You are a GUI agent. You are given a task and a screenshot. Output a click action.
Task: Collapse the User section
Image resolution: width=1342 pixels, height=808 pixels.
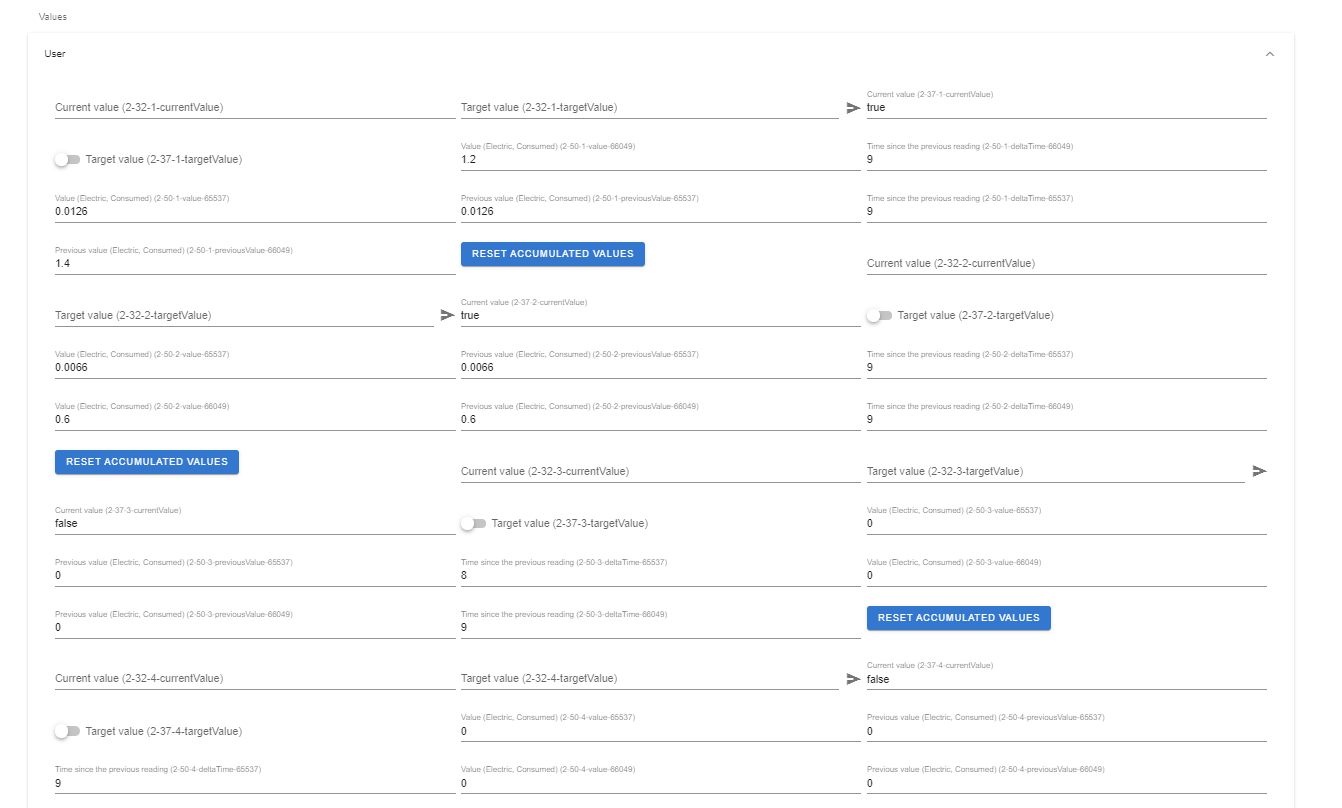pyautogui.click(x=1270, y=54)
